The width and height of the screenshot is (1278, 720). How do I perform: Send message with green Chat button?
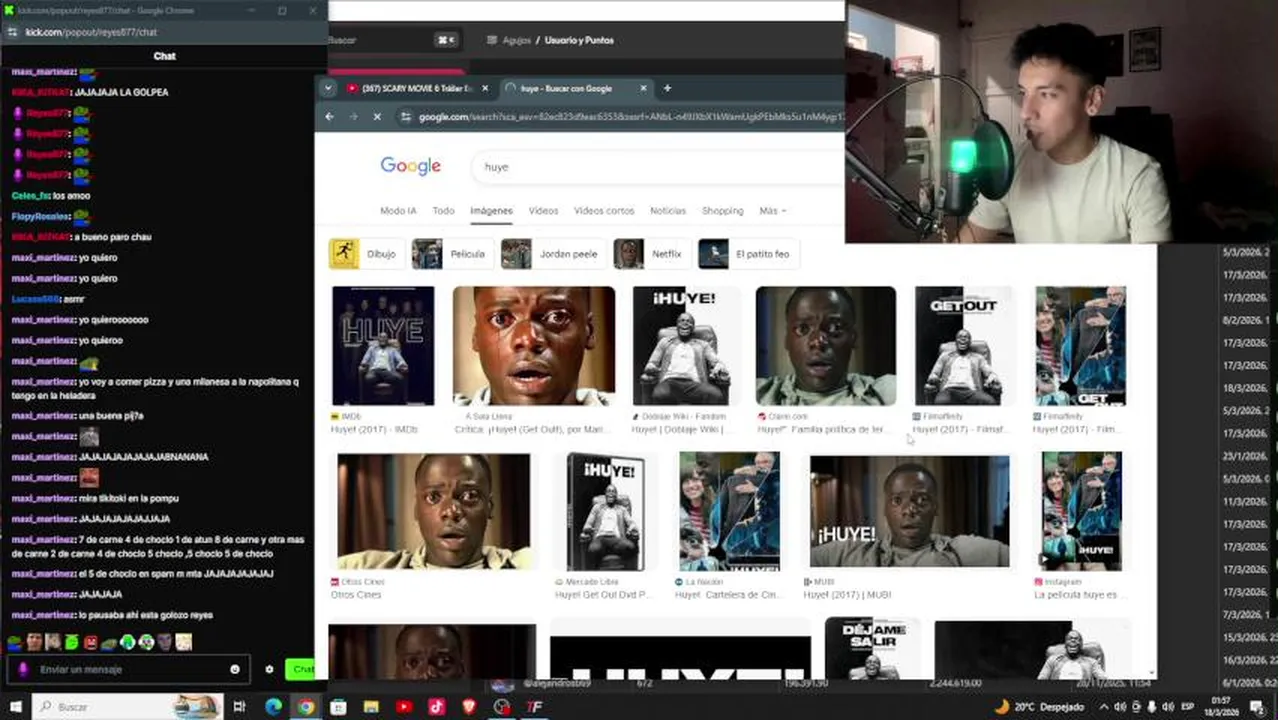tap(300, 670)
